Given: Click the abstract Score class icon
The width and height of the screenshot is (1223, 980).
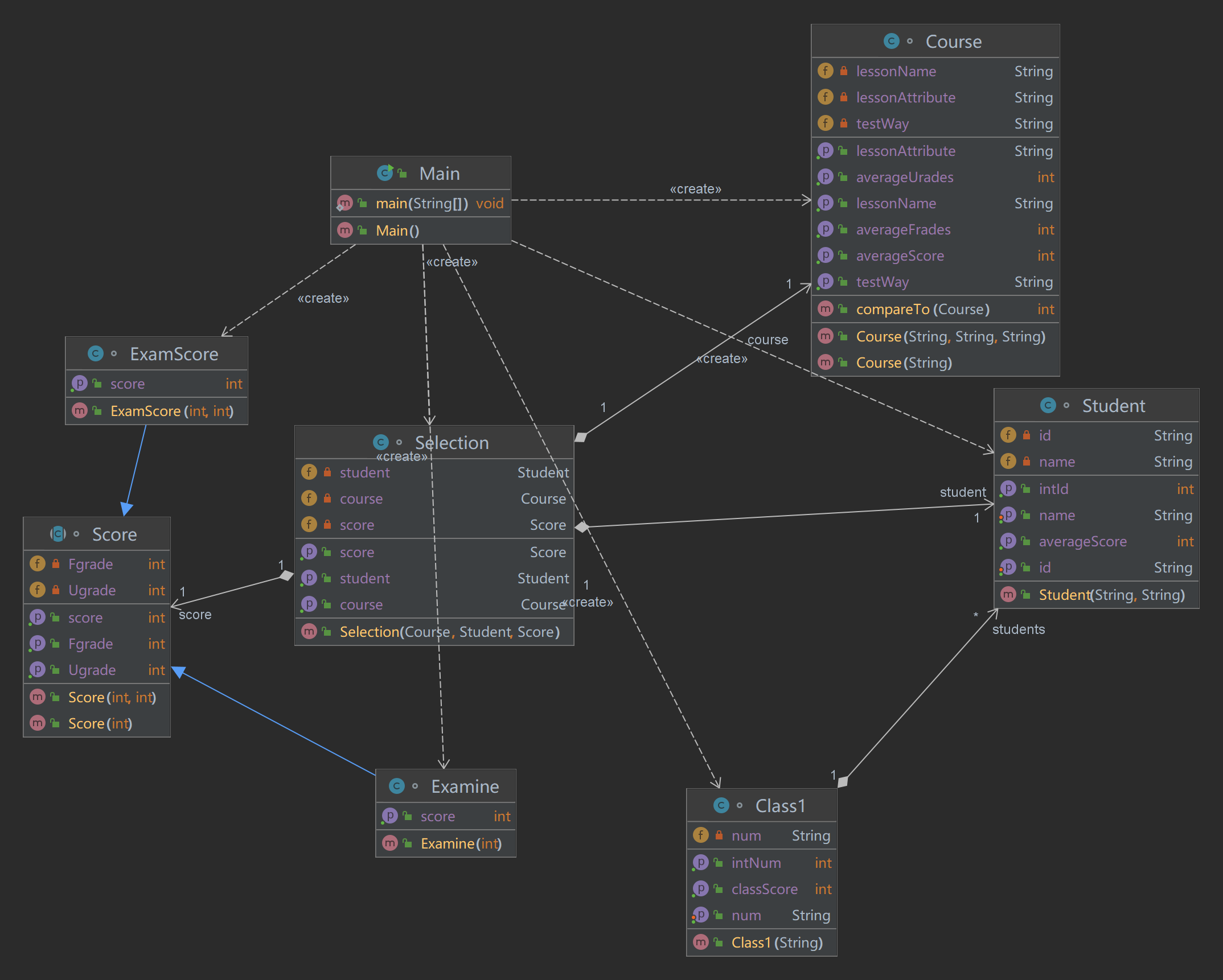Looking at the screenshot, I should pos(58,534).
